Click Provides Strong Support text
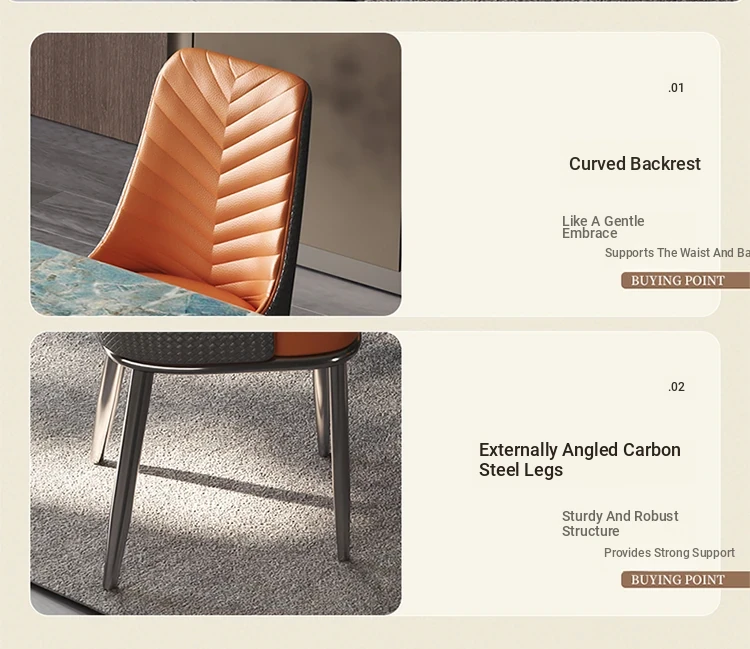750x649 pixels. pyautogui.click(x=669, y=553)
